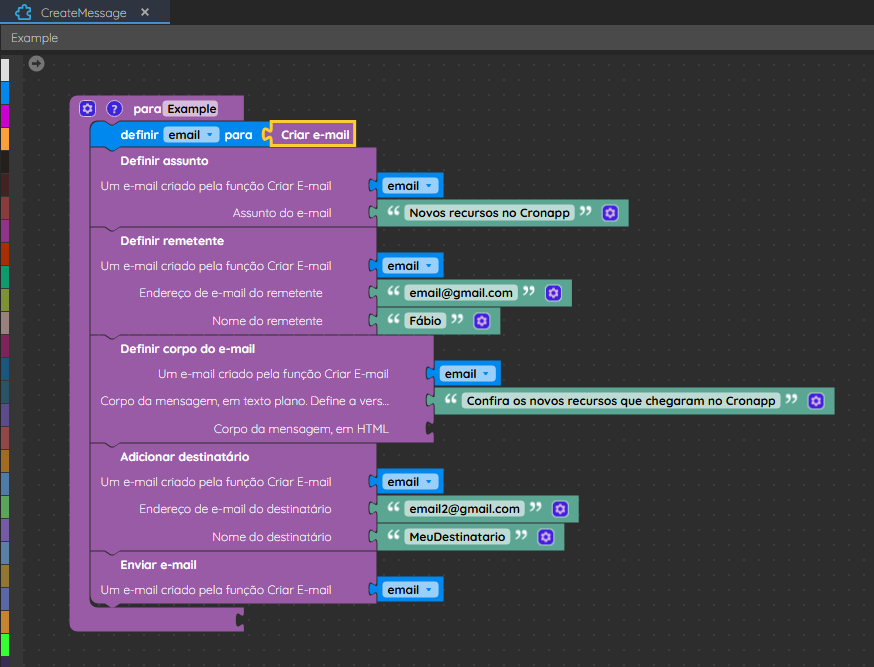Viewport: 874px width, 667px height.
Task: Click the 'Nome do destinatário' label
Action: coord(271,537)
